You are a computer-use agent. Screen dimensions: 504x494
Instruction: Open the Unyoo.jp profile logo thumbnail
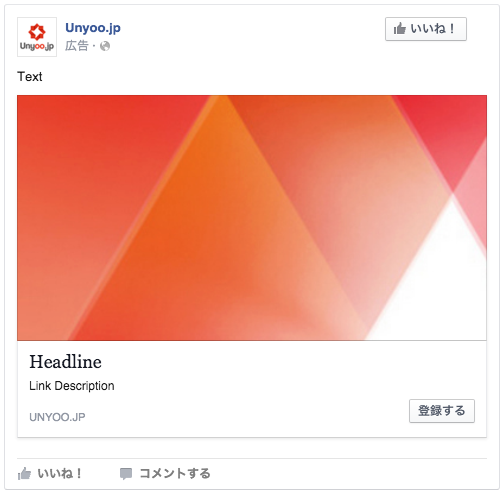[x=37, y=37]
